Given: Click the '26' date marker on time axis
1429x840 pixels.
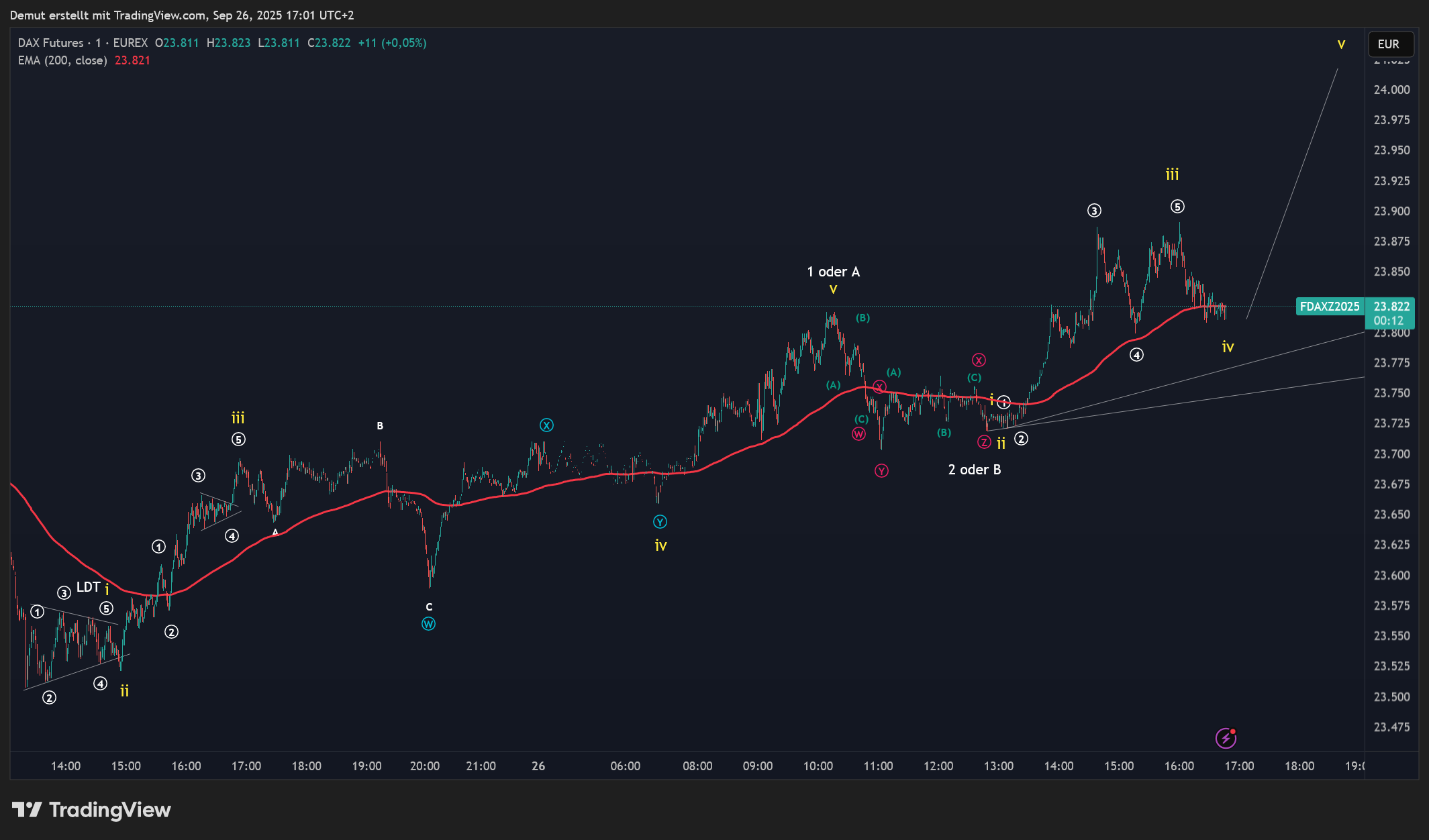Looking at the screenshot, I should click(x=538, y=766).
